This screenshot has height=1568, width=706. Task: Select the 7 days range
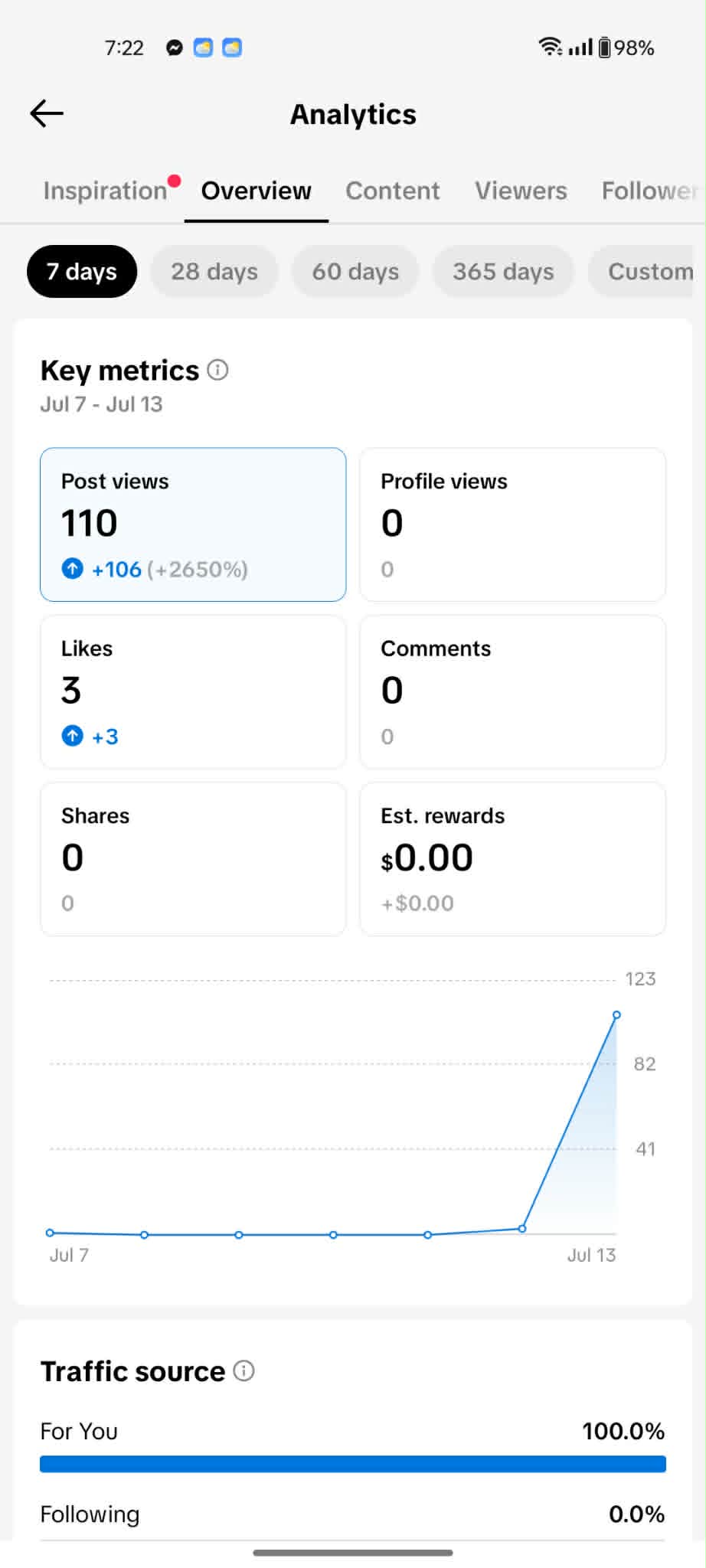click(x=82, y=272)
